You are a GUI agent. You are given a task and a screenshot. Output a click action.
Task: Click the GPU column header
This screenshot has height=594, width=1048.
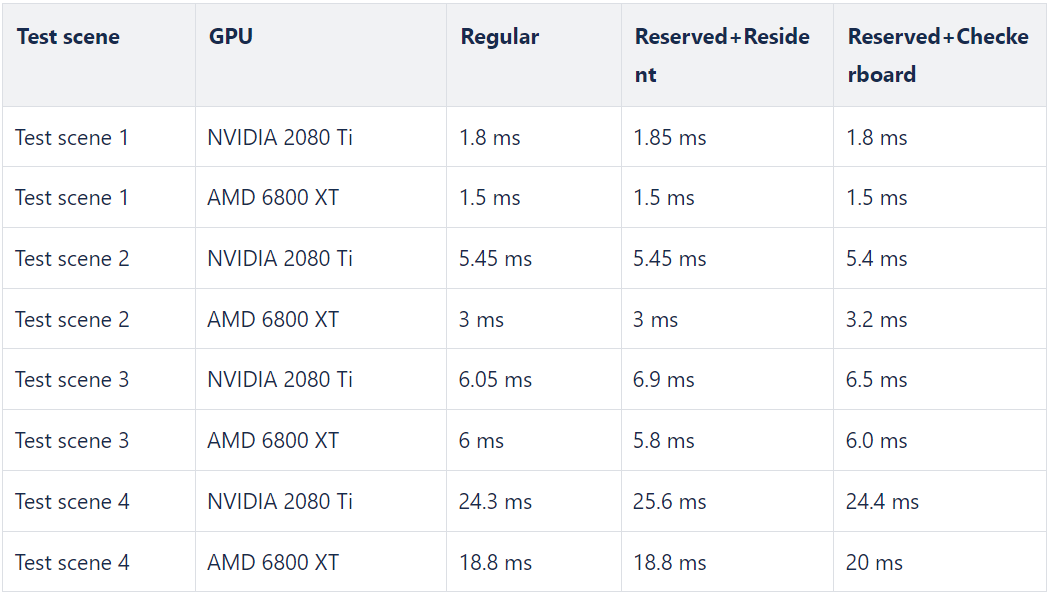click(321, 55)
